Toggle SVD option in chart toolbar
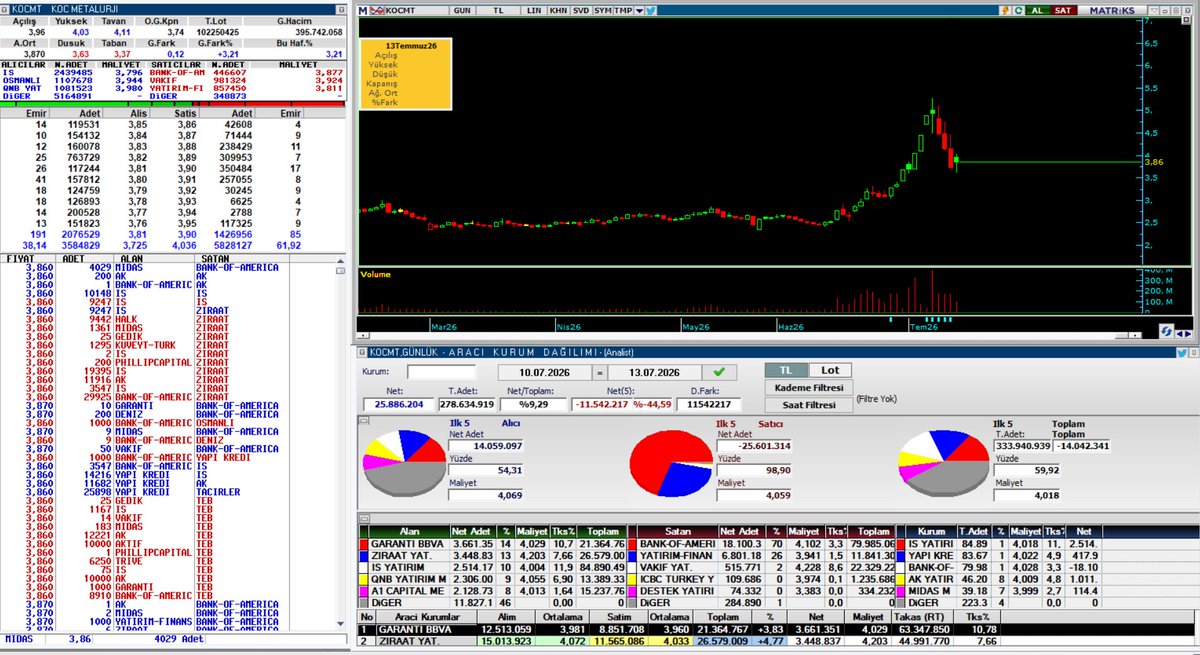The width and height of the screenshot is (1200, 655). [x=581, y=10]
